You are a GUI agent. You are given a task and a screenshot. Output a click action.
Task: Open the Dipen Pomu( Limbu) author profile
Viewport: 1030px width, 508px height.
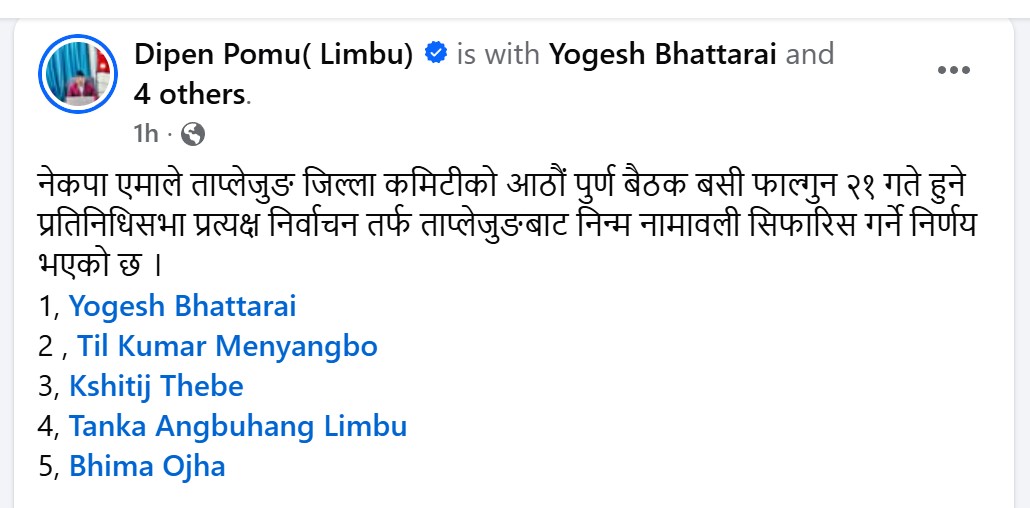point(273,54)
